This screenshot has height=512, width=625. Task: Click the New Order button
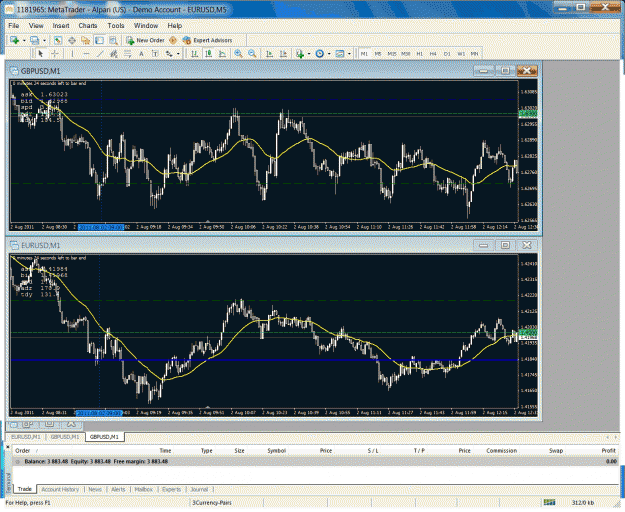[x=145, y=40]
